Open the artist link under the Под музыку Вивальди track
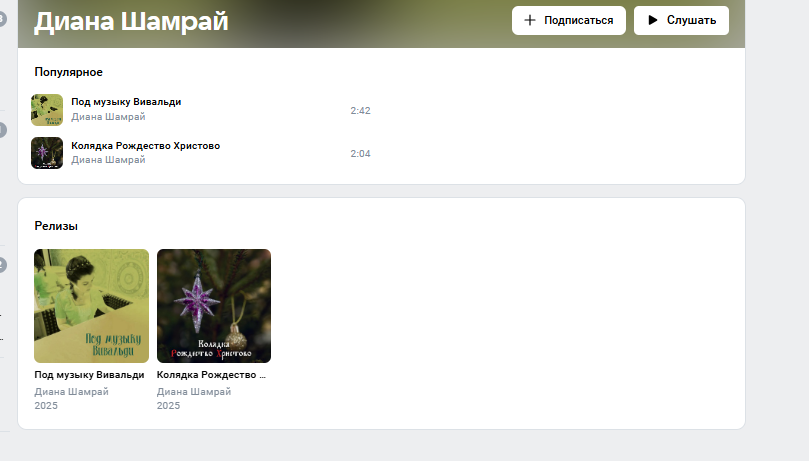The width and height of the screenshot is (809, 461). (x=108, y=116)
